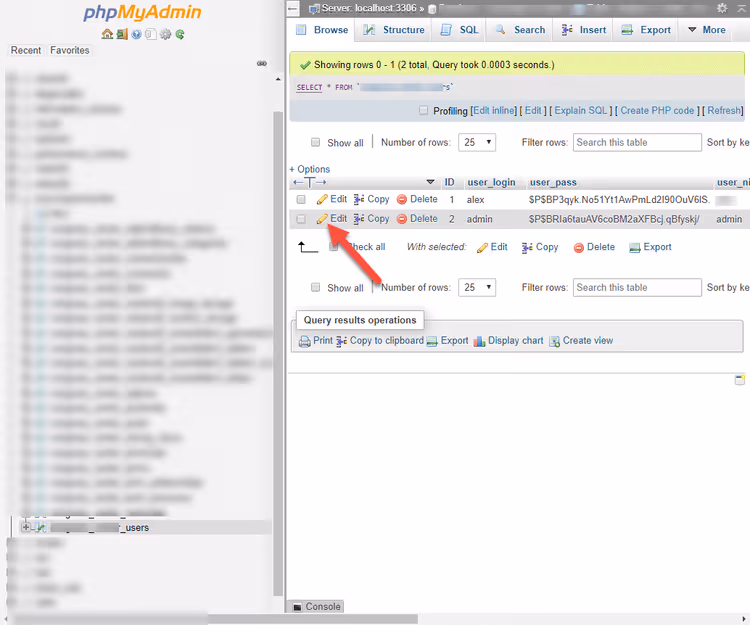
Task: Click Delete in the With selected actions
Action: (x=594, y=247)
